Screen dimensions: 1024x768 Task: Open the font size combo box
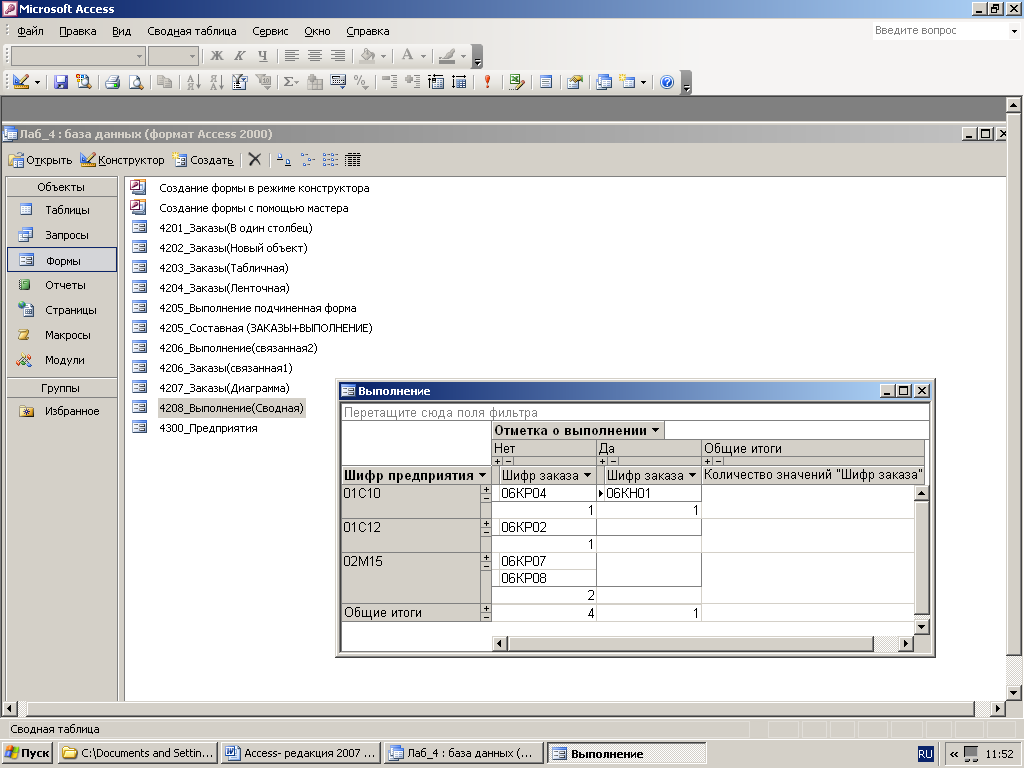[173, 56]
